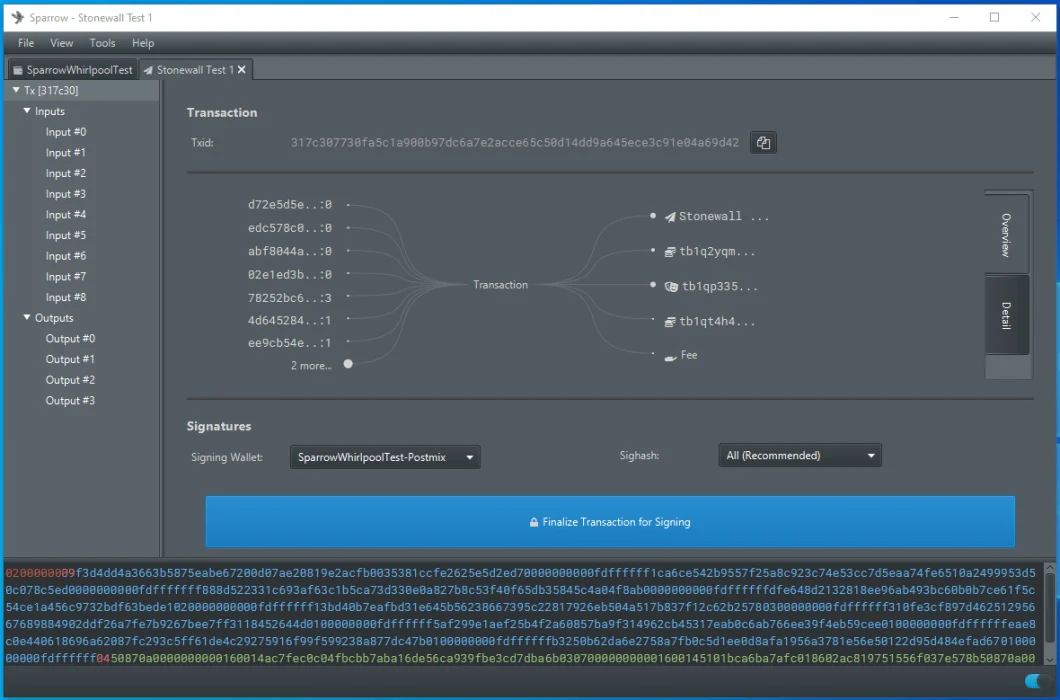Collapse the Inputs tree node
The width and height of the screenshot is (1060, 700).
[x=27, y=111]
